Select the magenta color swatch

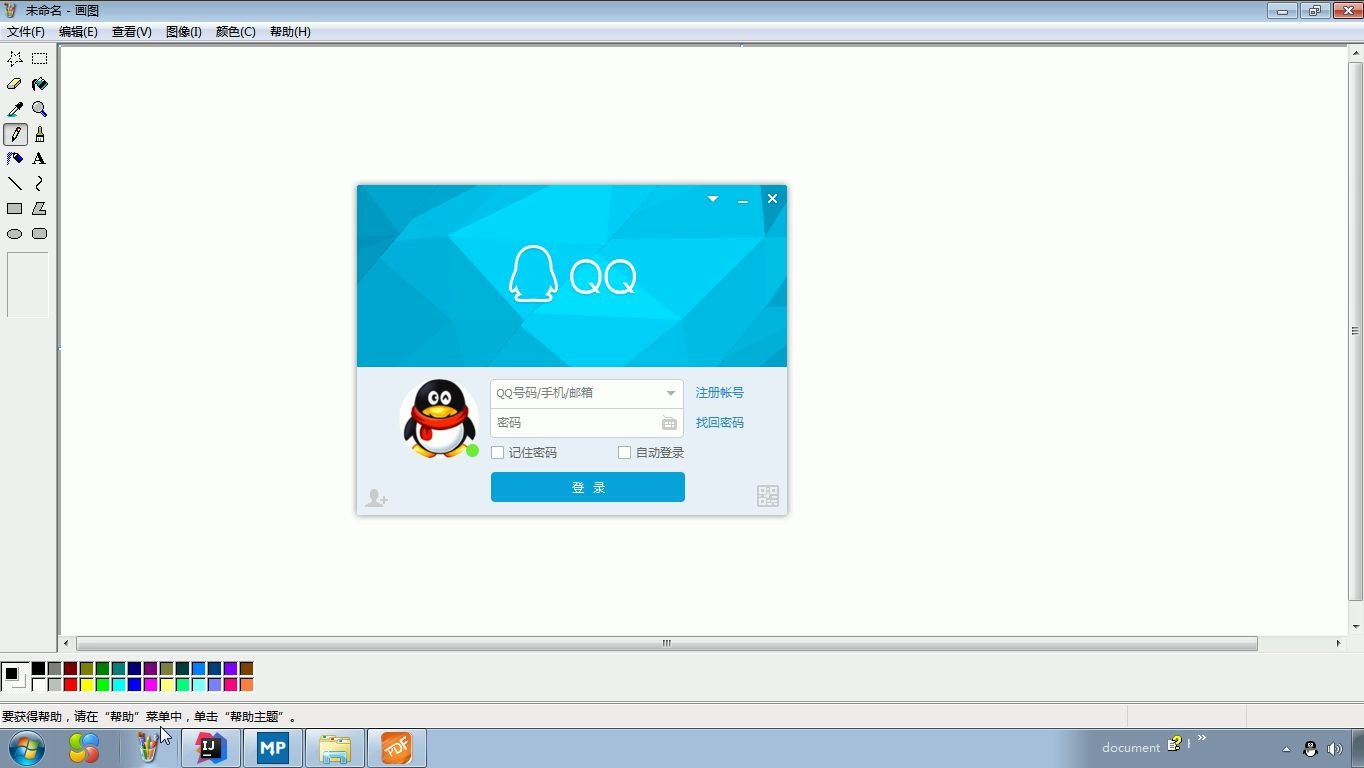click(150, 685)
